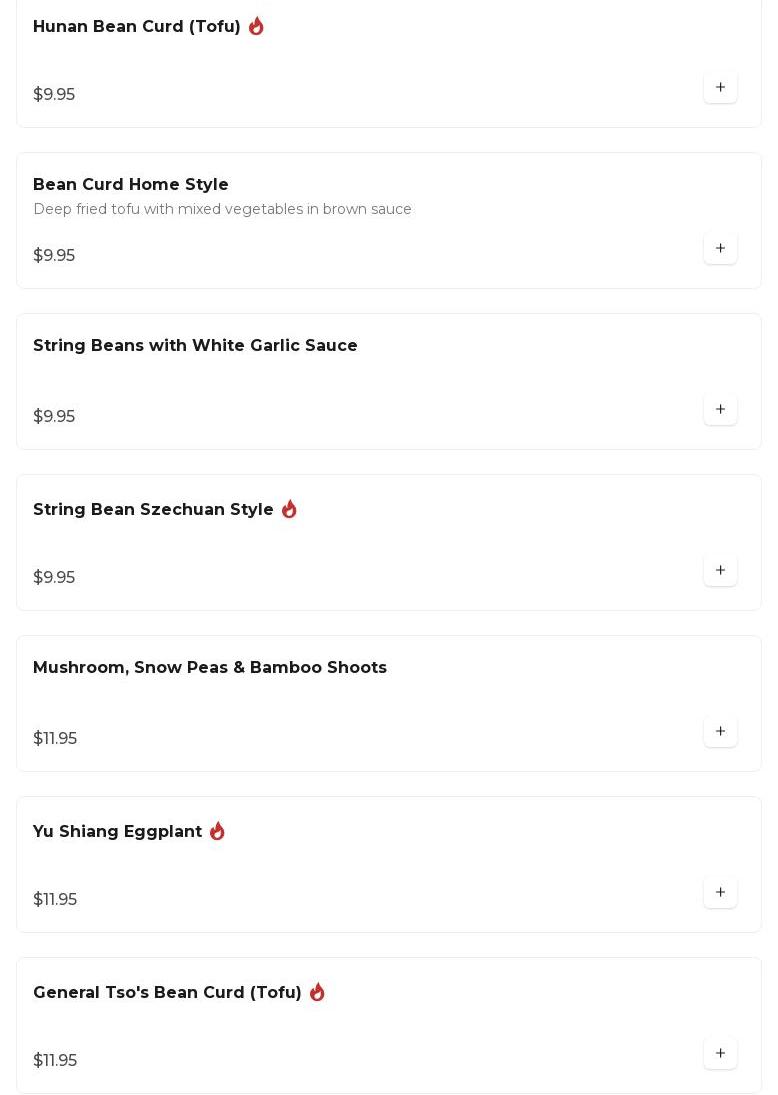Add String Beans with White Garlic Sauce
Viewport: 778px width, 1095px height.
coord(720,409)
